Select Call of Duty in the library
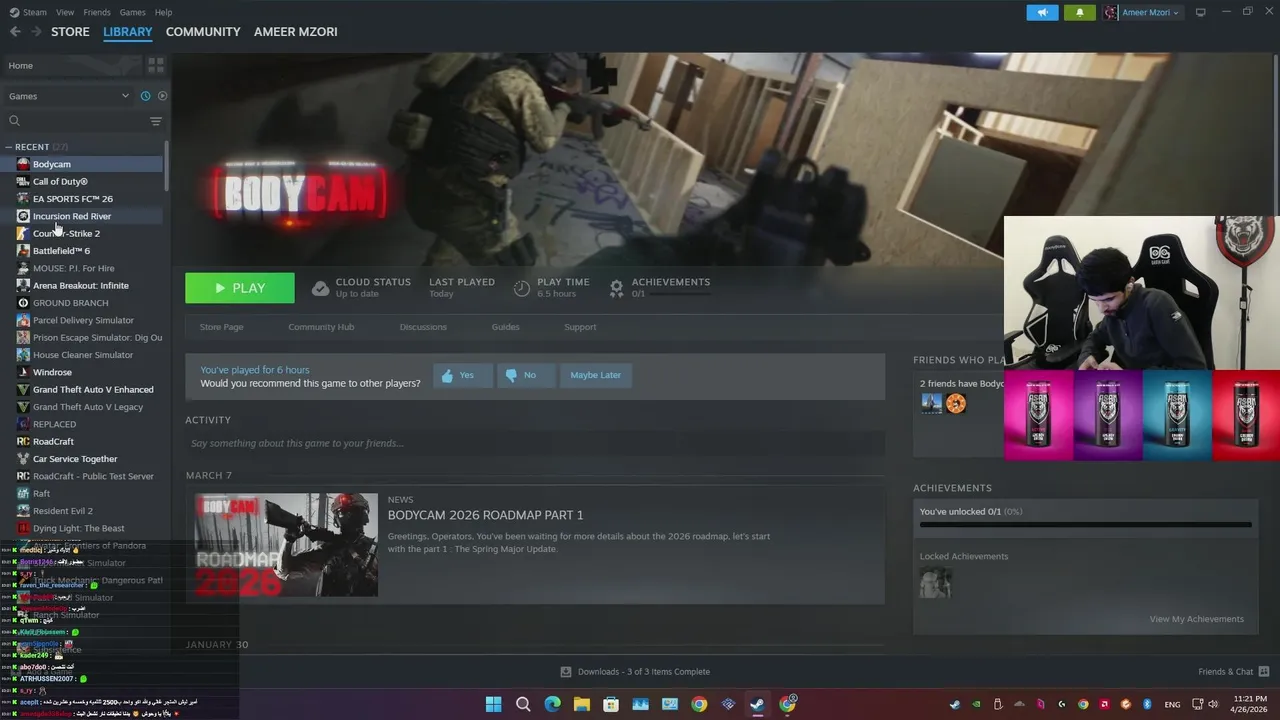Image resolution: width=1280 pixels, height=720 pixels. [82, 182]
